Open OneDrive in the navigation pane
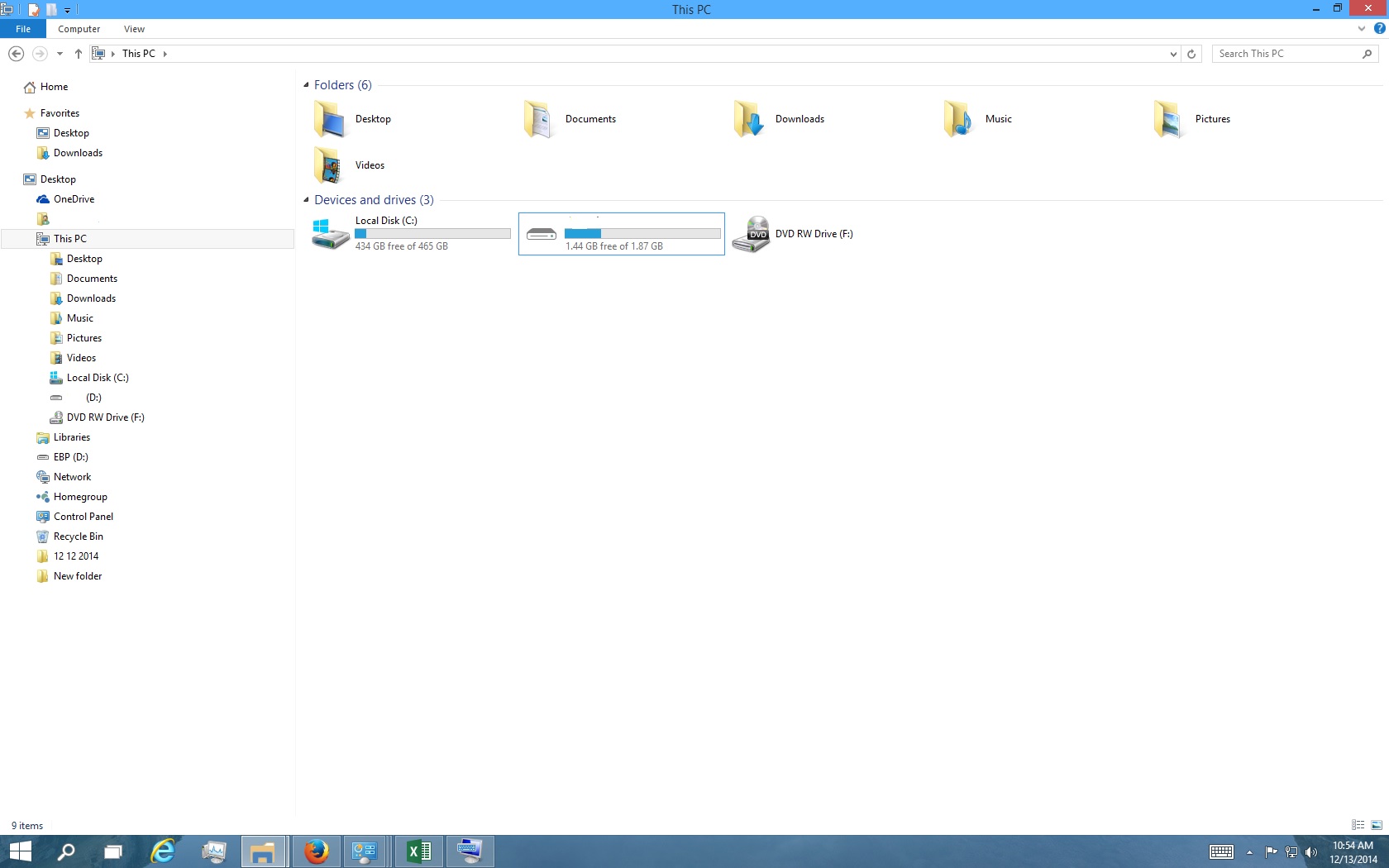Screen dimensions: 1389x868 (x=74, y=199)
